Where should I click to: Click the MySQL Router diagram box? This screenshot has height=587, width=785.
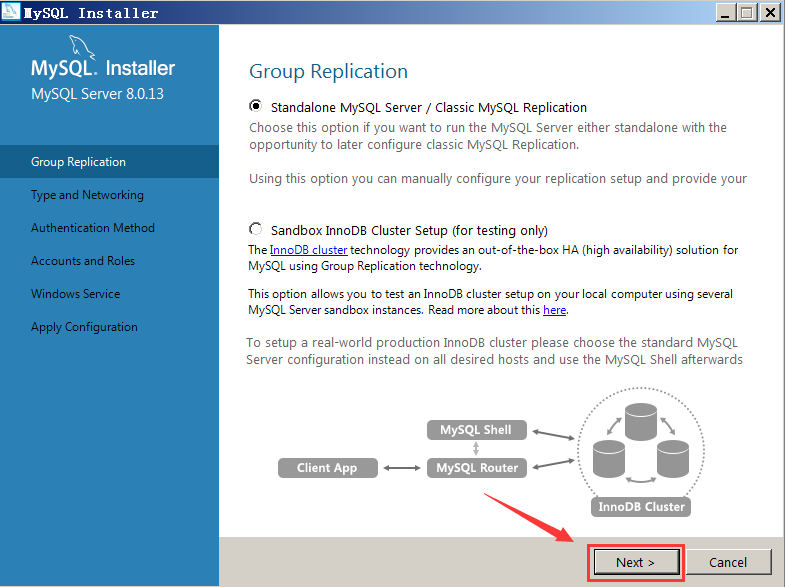tap(477, 468)
